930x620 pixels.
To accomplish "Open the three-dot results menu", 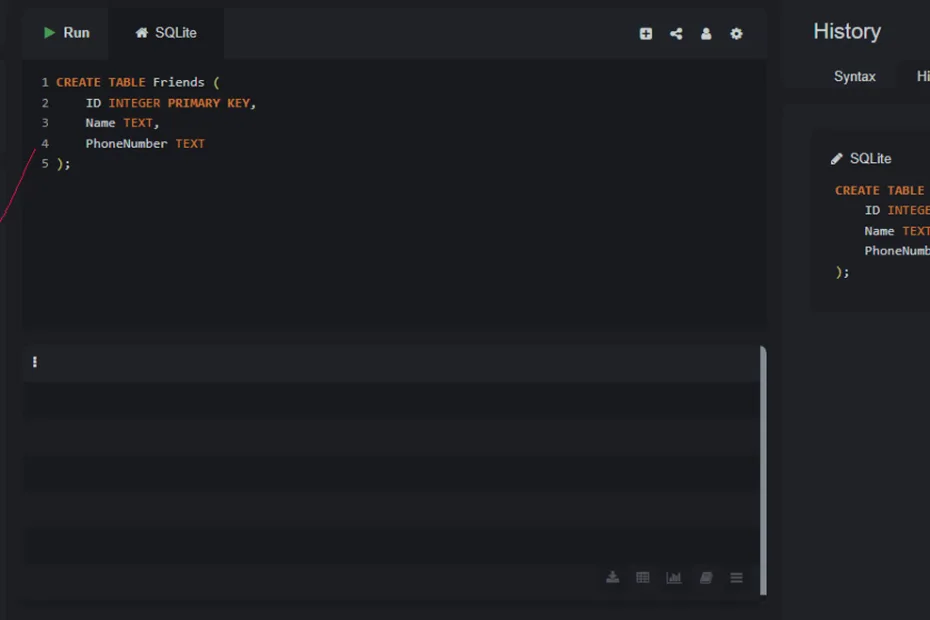I will [x=35, y=362].
